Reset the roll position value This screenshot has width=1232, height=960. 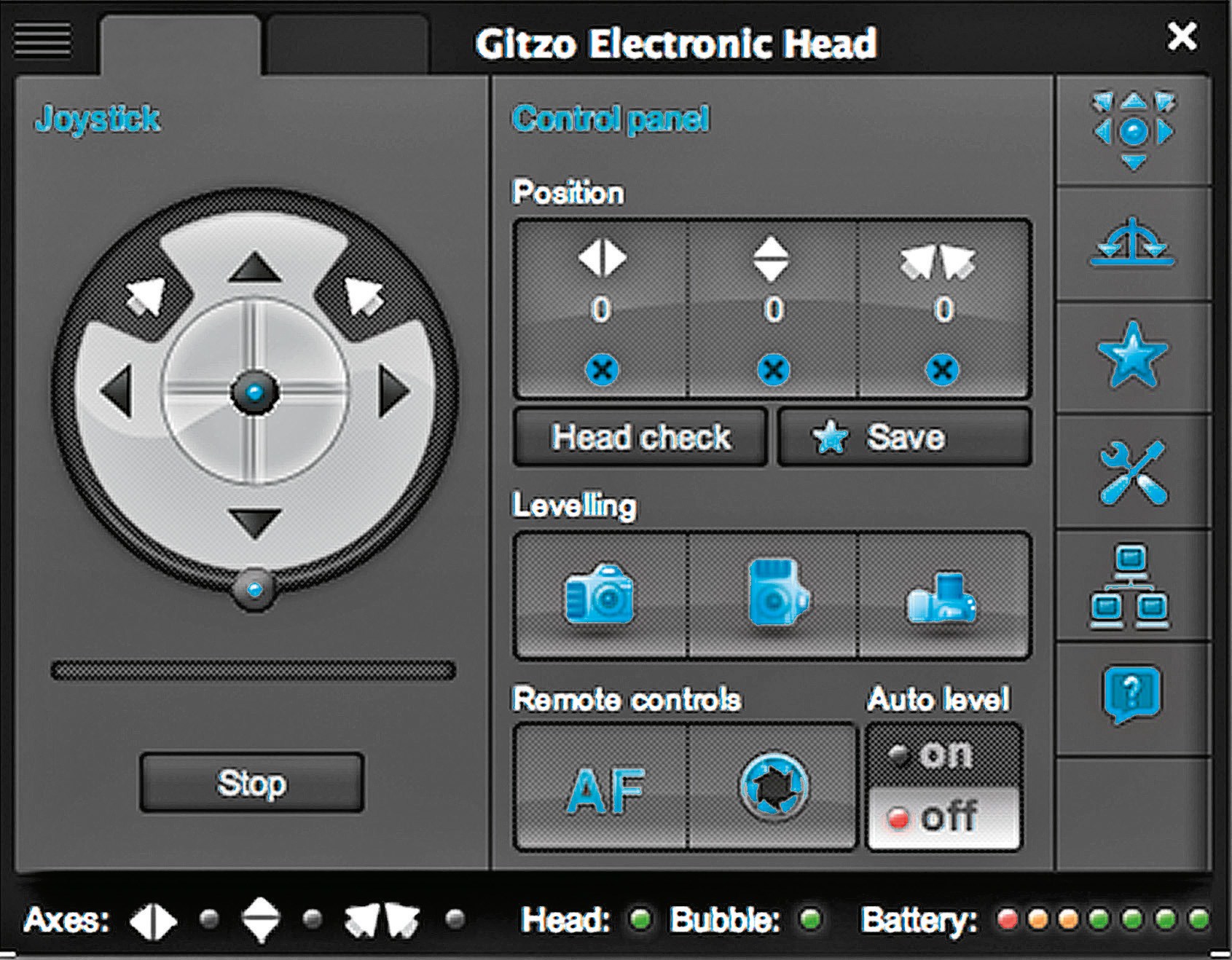942,369
